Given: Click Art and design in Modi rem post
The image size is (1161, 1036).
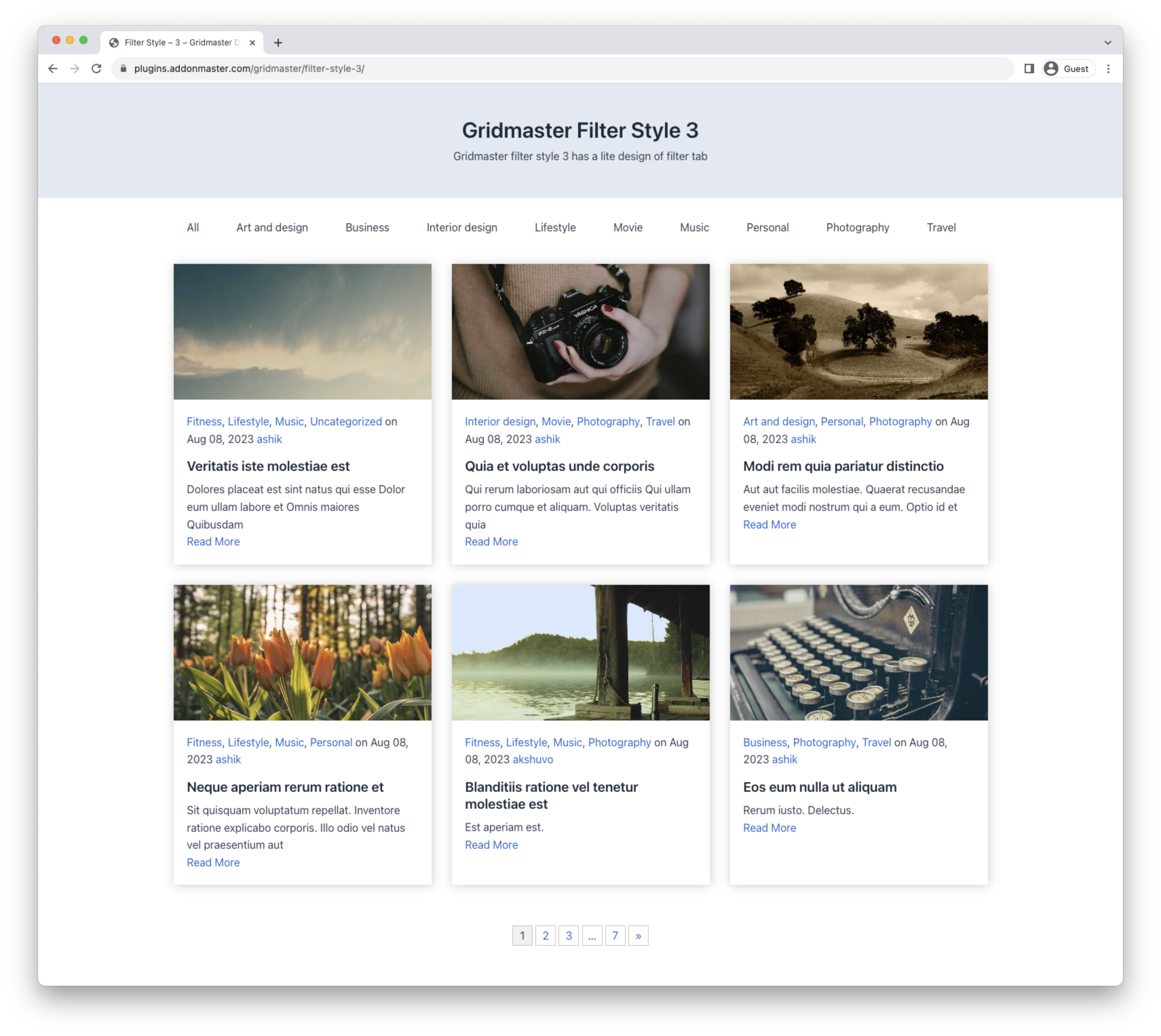Looking at the screenshot, I should [x=778, y=421].
